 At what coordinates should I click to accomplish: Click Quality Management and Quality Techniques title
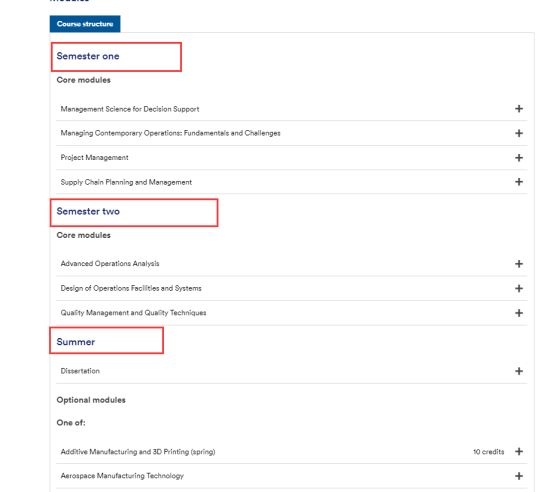coord(133,313)
